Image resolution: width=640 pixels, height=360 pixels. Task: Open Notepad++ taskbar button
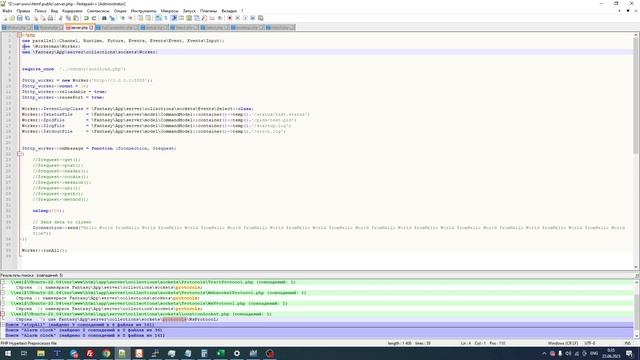(122, 353)
